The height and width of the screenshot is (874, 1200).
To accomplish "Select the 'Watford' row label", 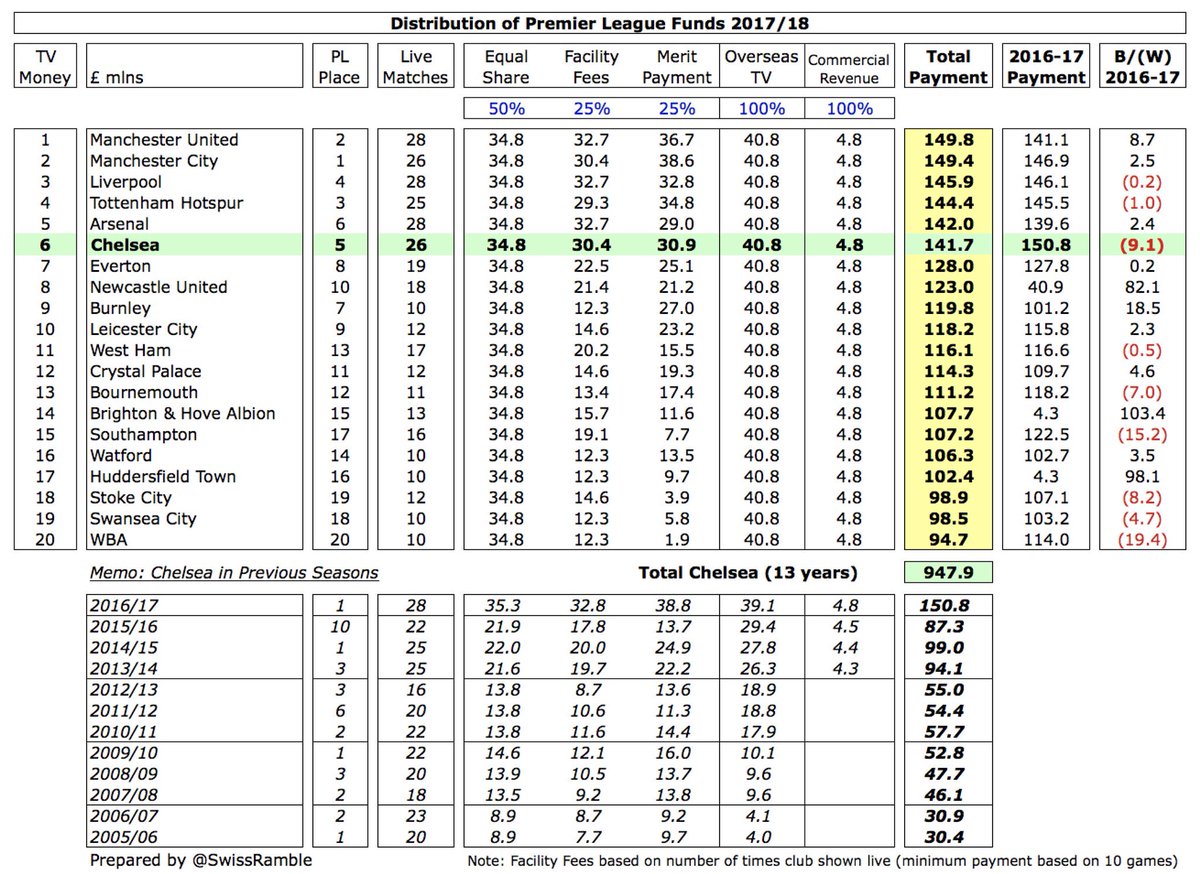I will [x=120, y=455].
